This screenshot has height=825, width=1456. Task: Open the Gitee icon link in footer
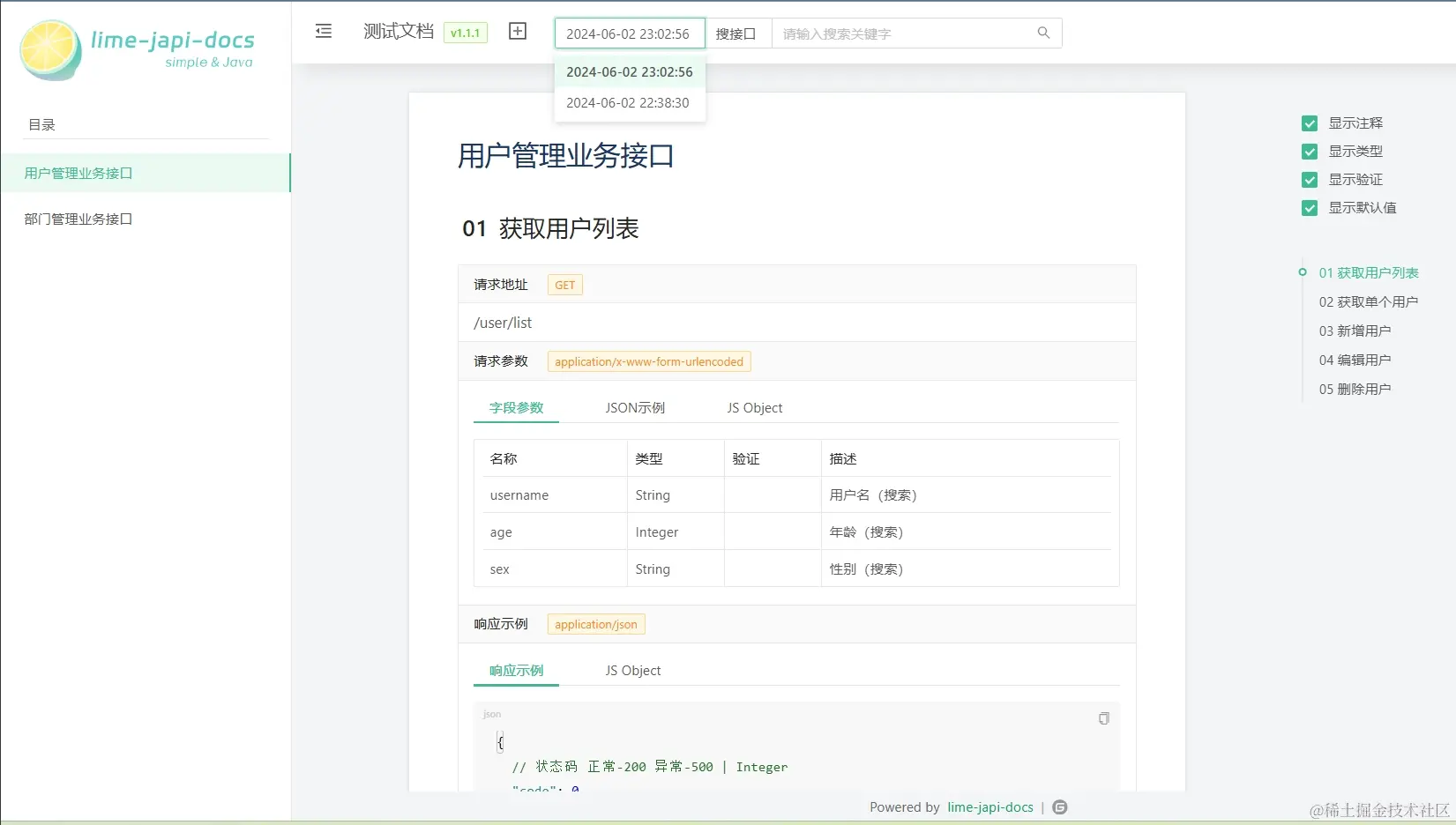[1060, 807]
